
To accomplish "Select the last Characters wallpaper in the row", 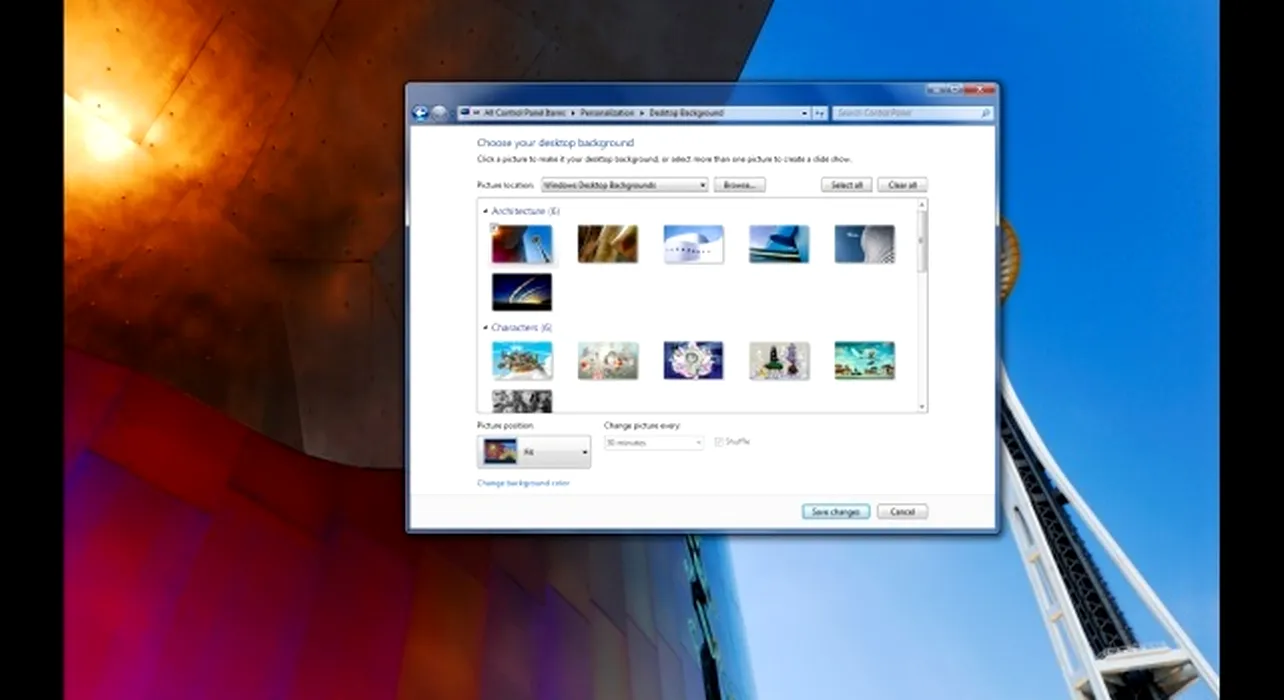I will pyautogui.click(x=864, y=361).
